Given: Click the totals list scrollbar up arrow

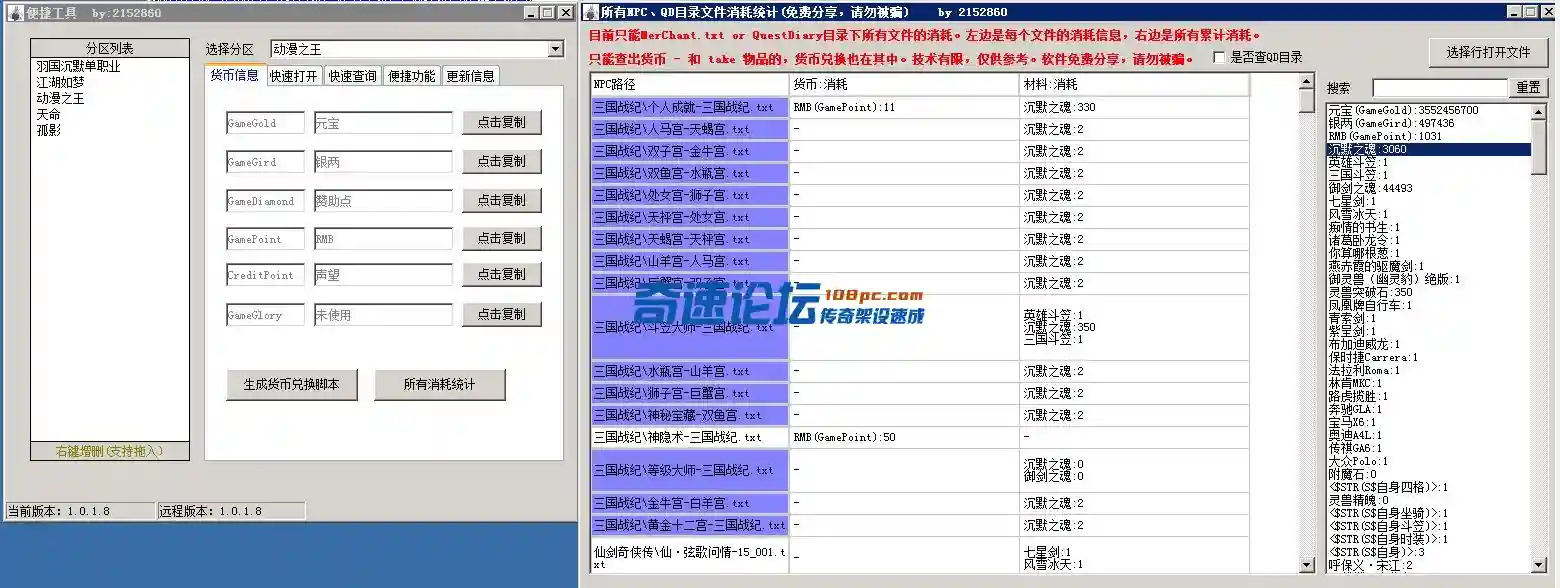Looking at the screenshot, I should [1539, 112].
